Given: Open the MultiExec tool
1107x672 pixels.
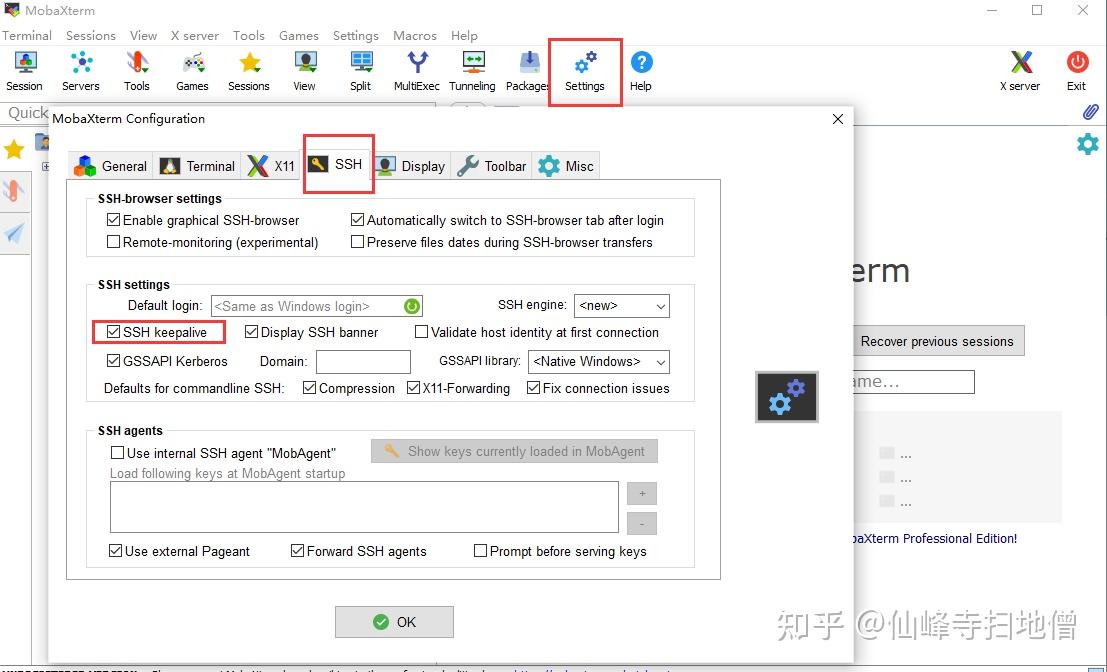Looking at the screenshot, I should (x=416, y=65).
